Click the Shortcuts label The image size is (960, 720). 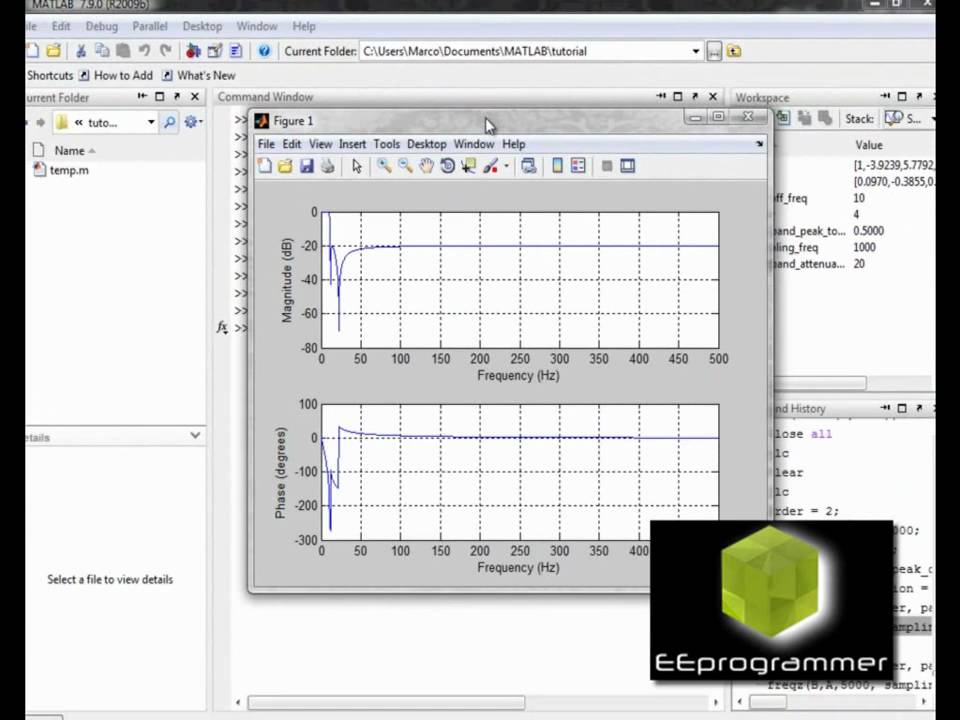(x=50, y=75)
